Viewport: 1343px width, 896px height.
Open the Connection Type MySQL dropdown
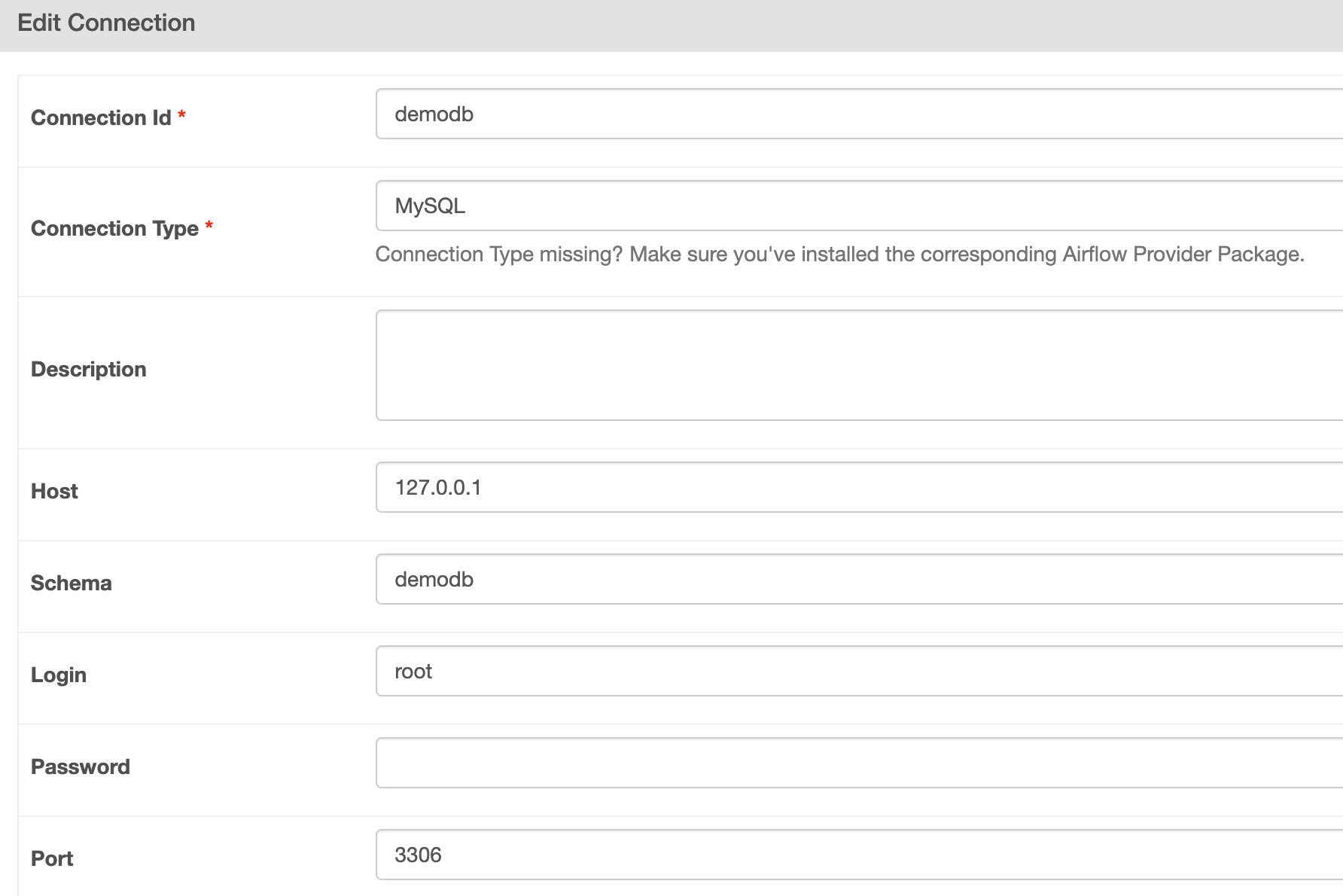tap(858, 206)
